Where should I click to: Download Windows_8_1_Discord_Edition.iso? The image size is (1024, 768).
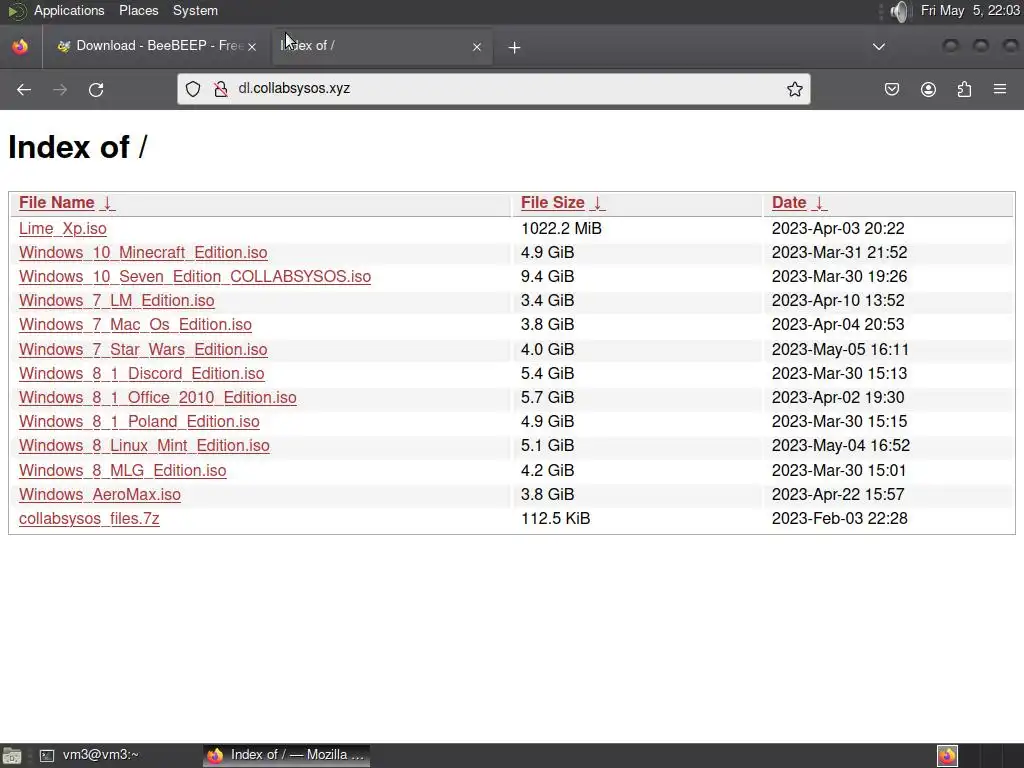point(142,374)
